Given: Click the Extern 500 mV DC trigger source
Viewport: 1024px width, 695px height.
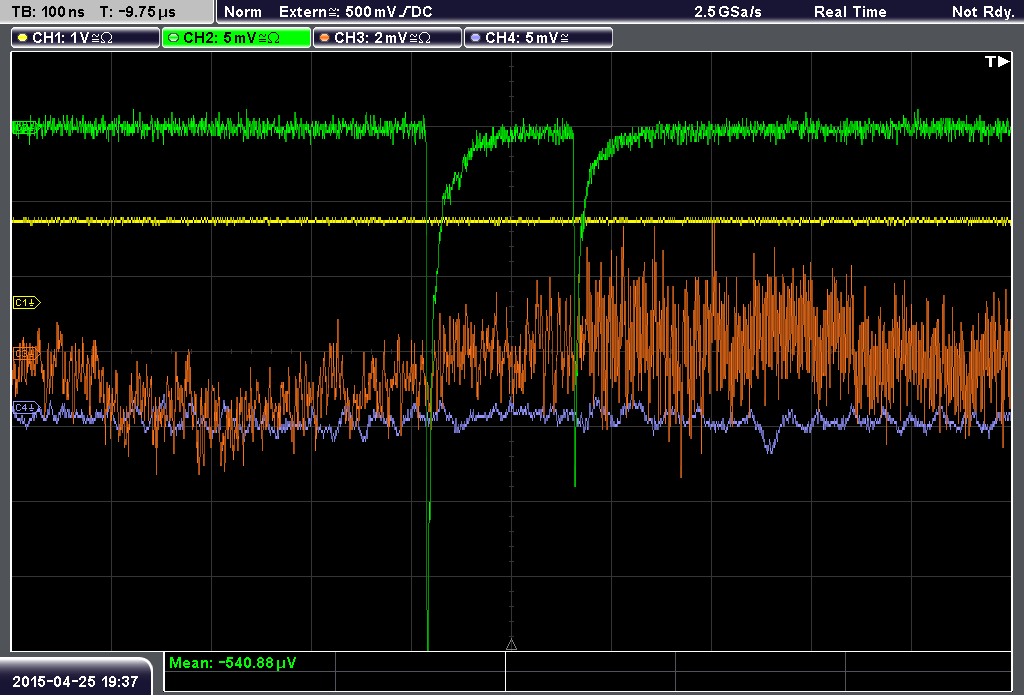Looking at the screenshot, I should (355, 12).
